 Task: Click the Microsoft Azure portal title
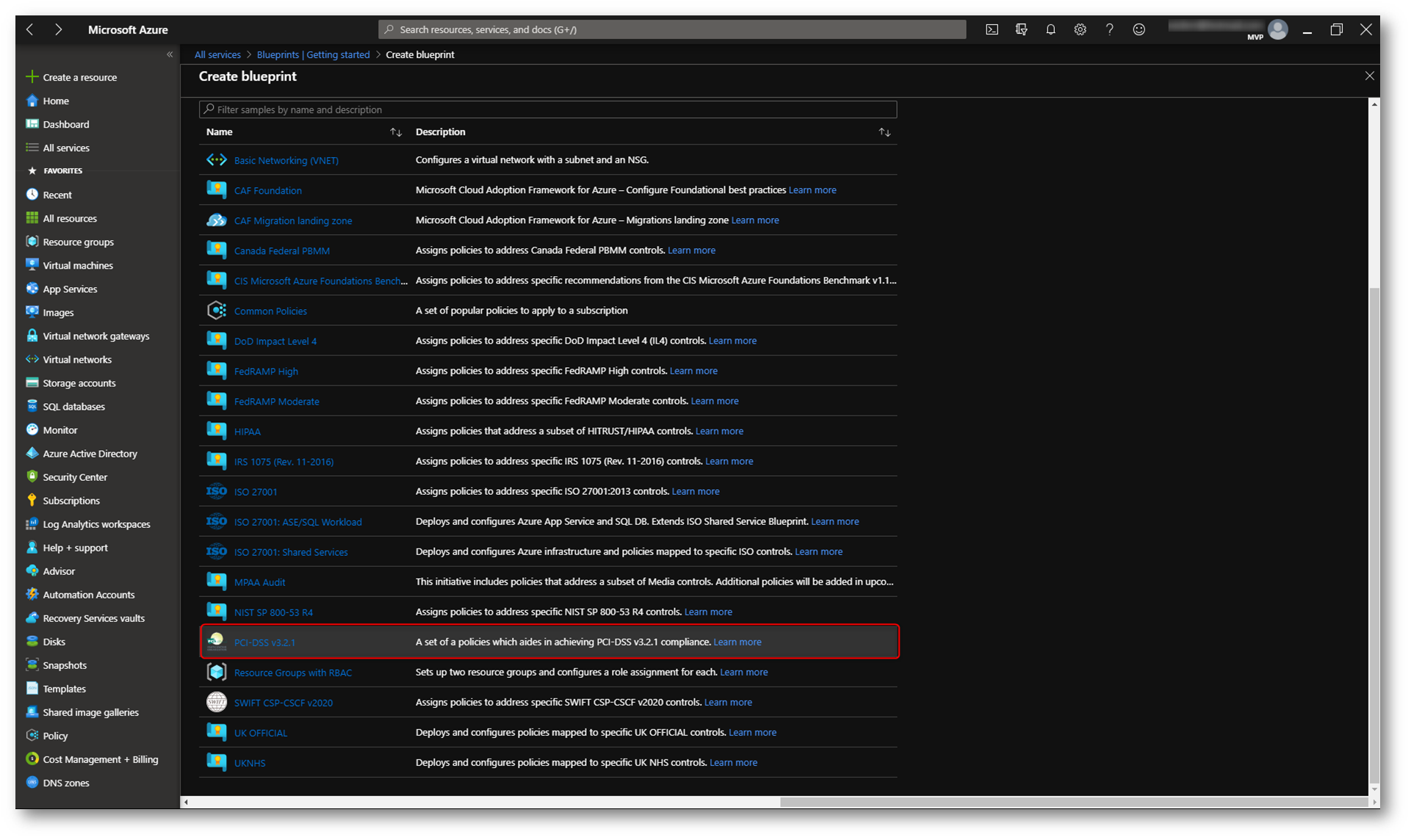tap(128, 29)
